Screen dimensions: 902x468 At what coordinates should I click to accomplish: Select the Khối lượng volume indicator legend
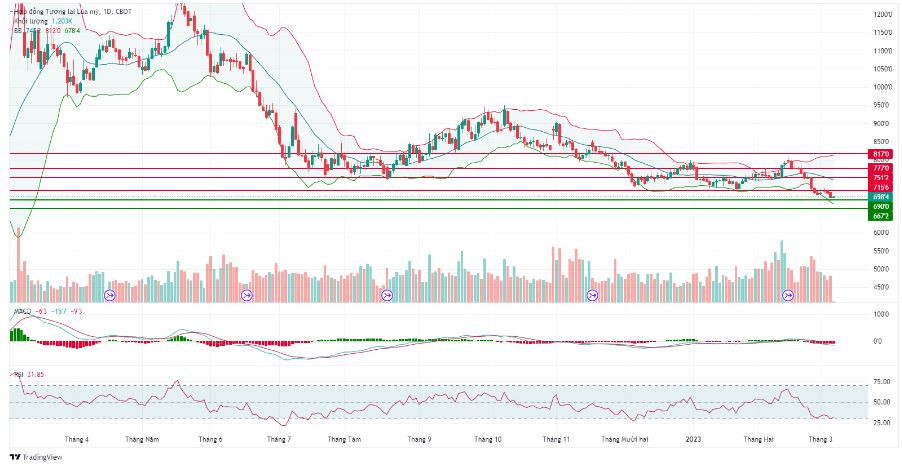click(41, 21)
